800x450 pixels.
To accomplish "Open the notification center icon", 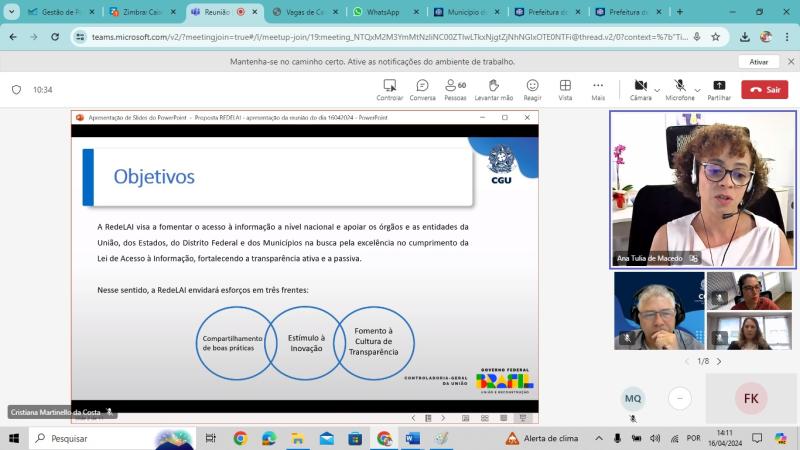I will [x=757, y=438].
